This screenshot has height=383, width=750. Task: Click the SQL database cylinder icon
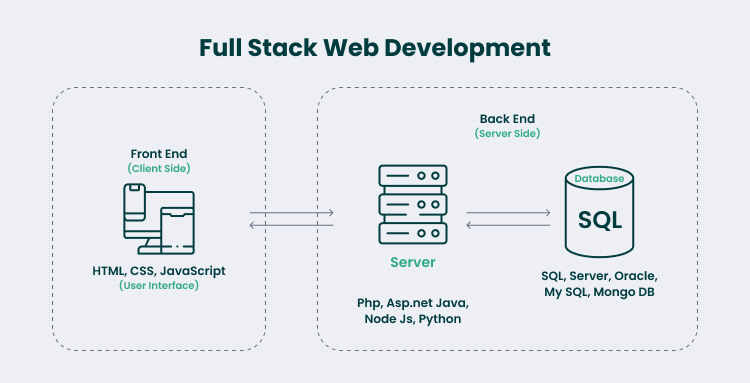pos(599,212)
